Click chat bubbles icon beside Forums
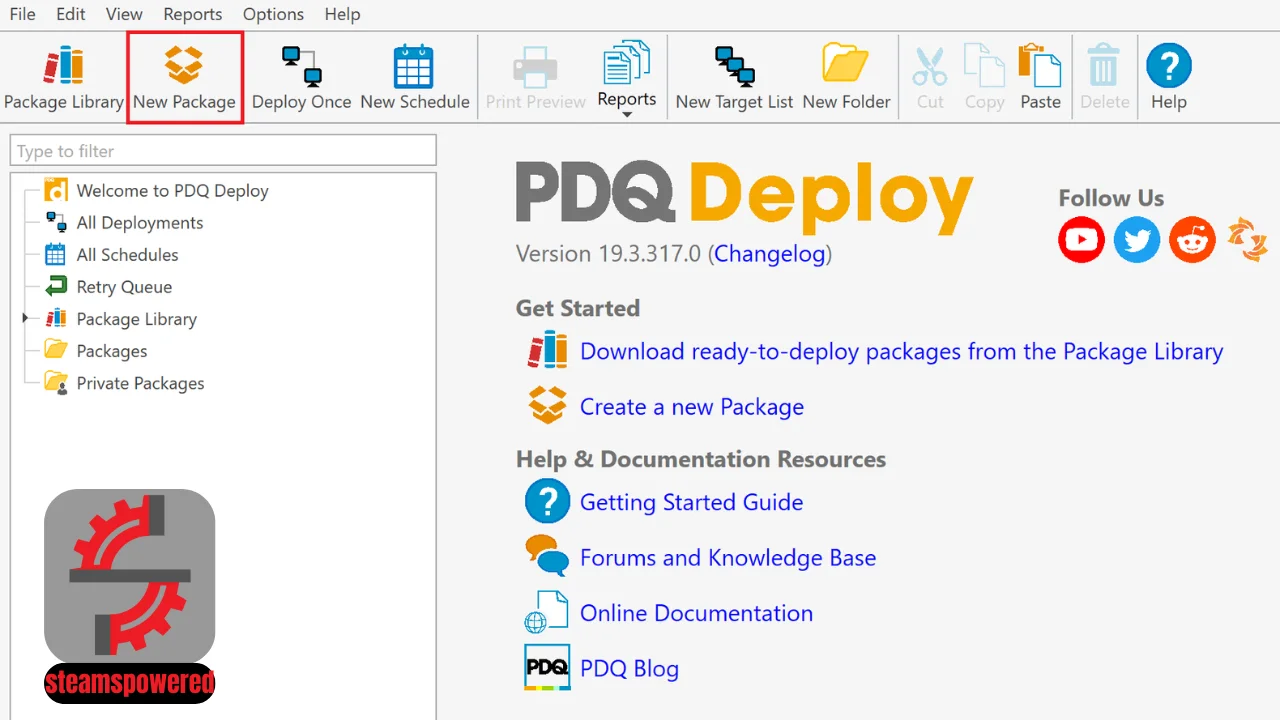 547,556
